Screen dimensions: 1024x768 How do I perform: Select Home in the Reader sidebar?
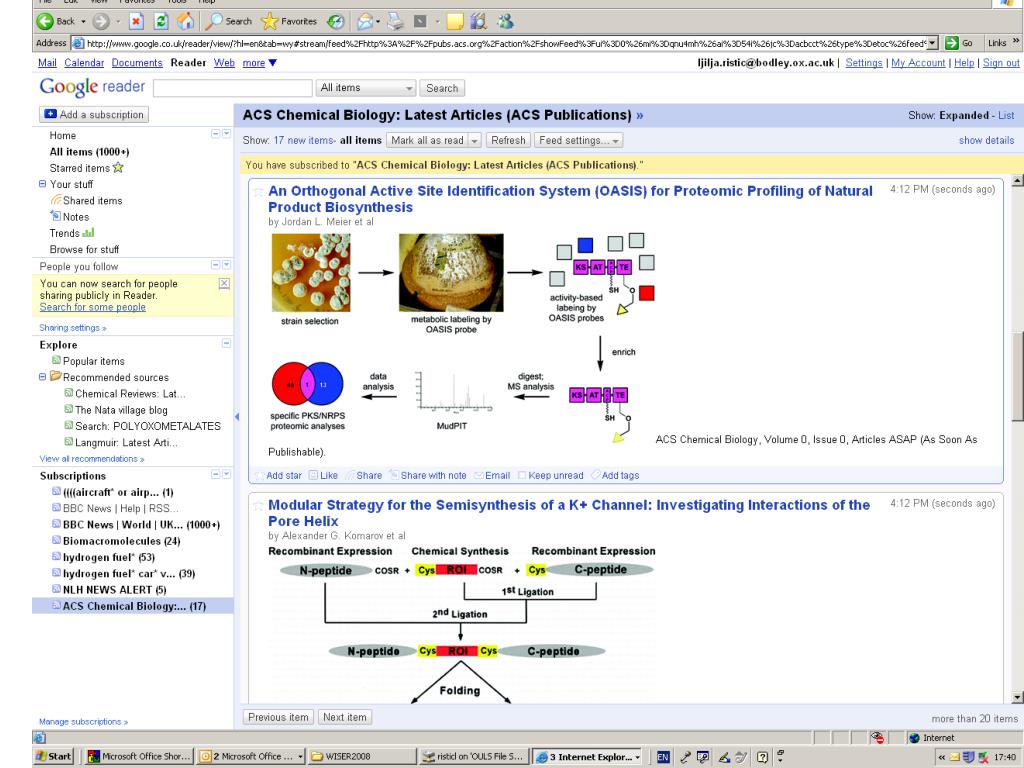(x=63, y=135)
